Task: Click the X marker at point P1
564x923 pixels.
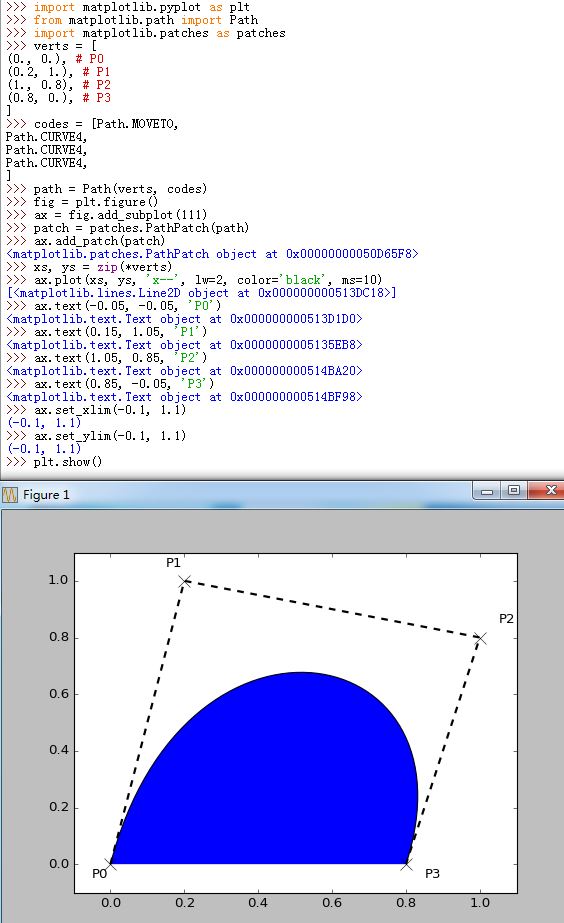Action: click(185, 581)
